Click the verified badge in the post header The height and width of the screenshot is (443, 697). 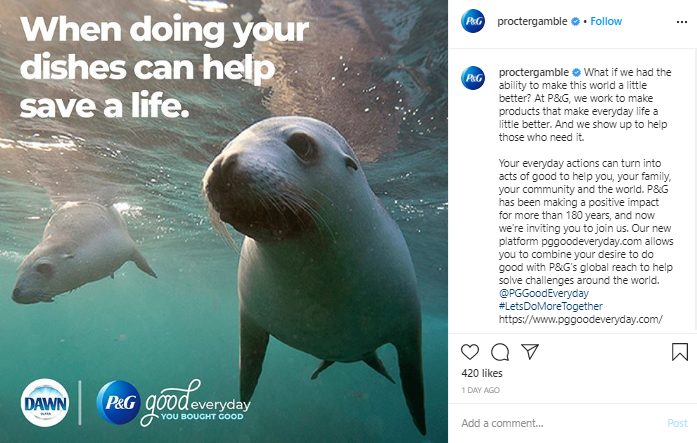pos(575,21)
